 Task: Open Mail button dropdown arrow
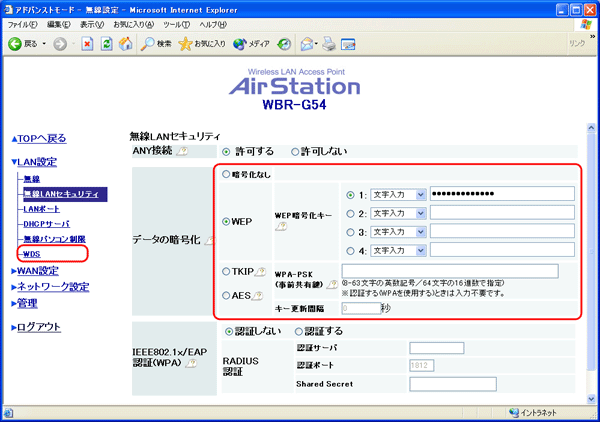point(316,44)
